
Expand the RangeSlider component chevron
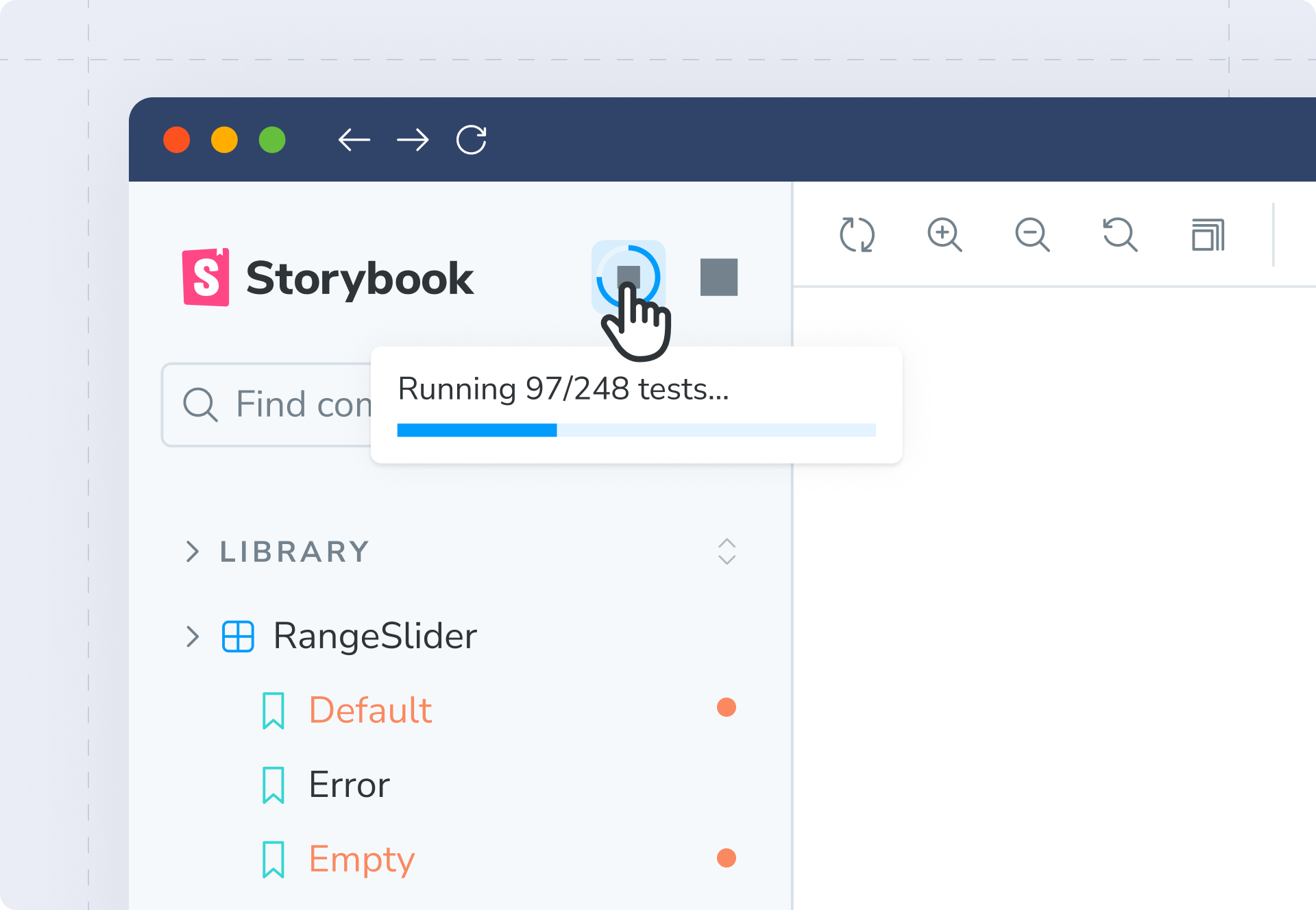click(x=193, y=636)
